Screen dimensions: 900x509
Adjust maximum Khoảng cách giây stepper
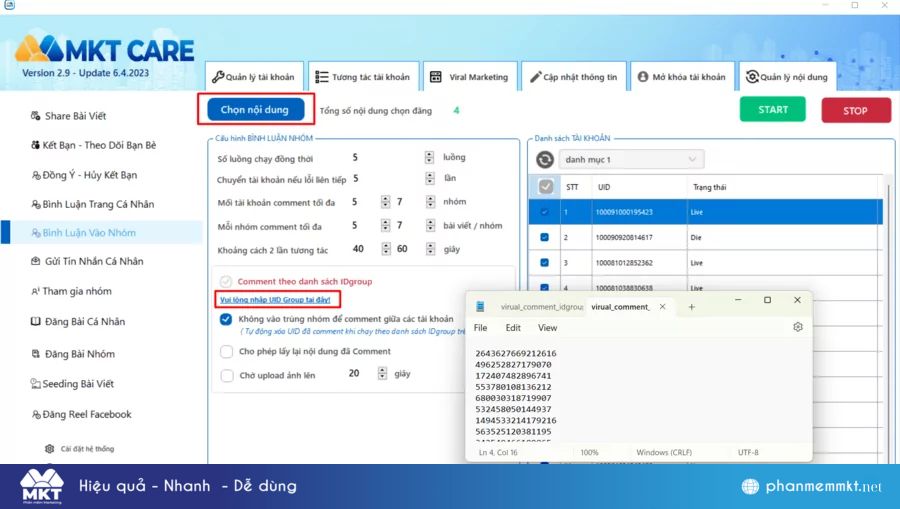[430, 249]
